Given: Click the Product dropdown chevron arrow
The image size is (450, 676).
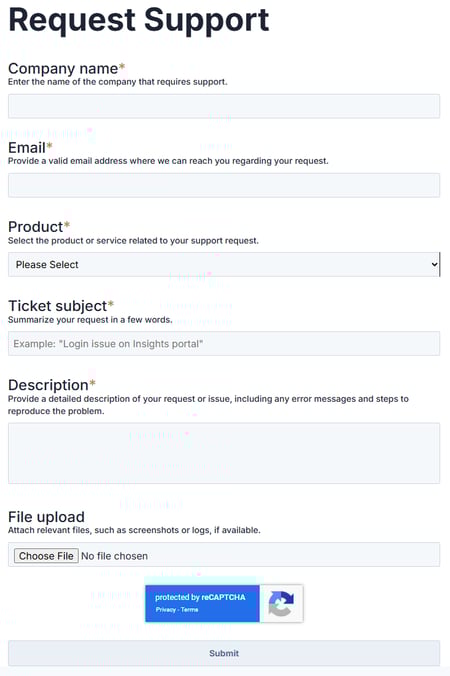Looking at the screenshot, I should [434, 264].
